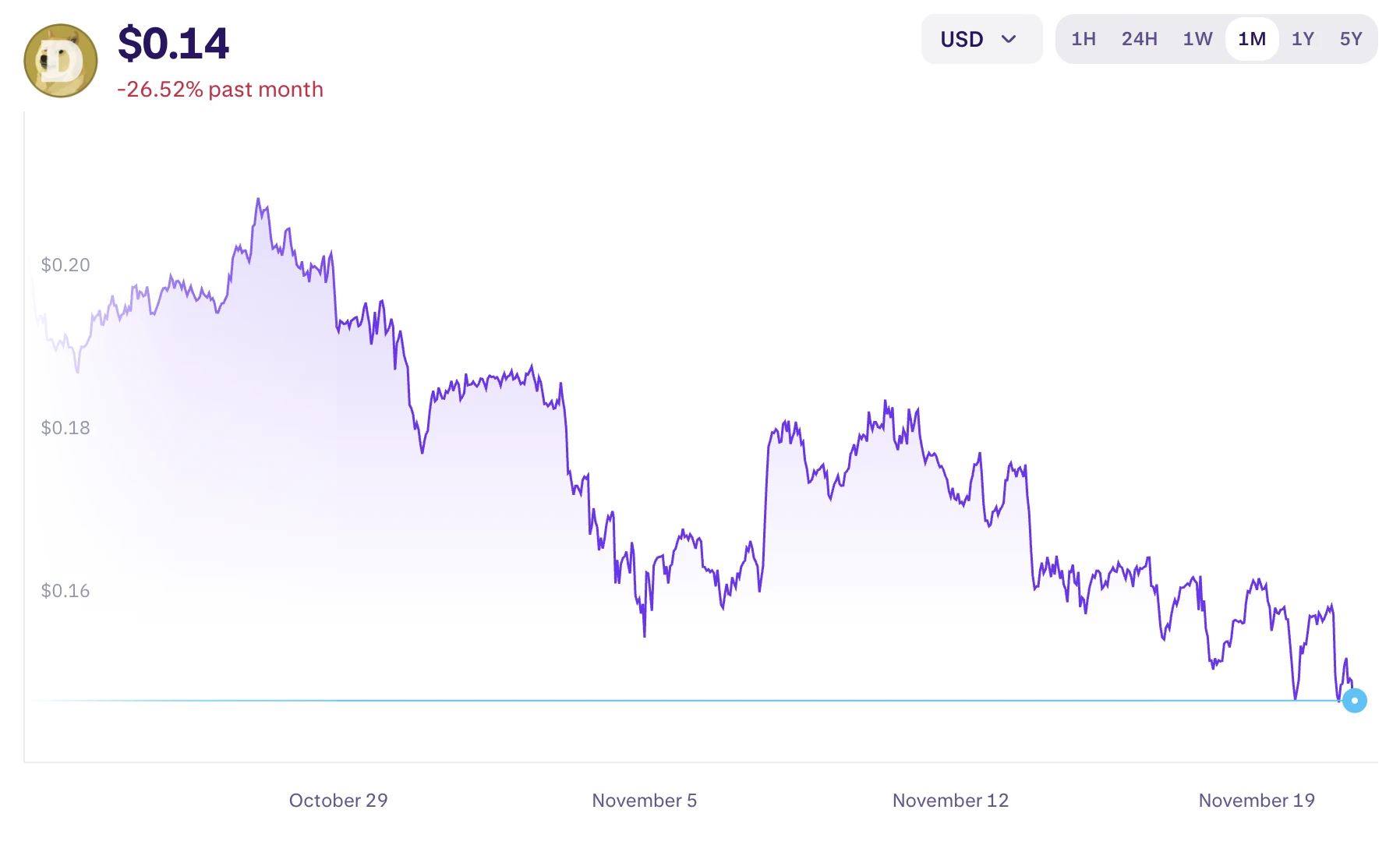1400x845 pixels.
Task: Click the -26.52% past month text
Action: 220,90
